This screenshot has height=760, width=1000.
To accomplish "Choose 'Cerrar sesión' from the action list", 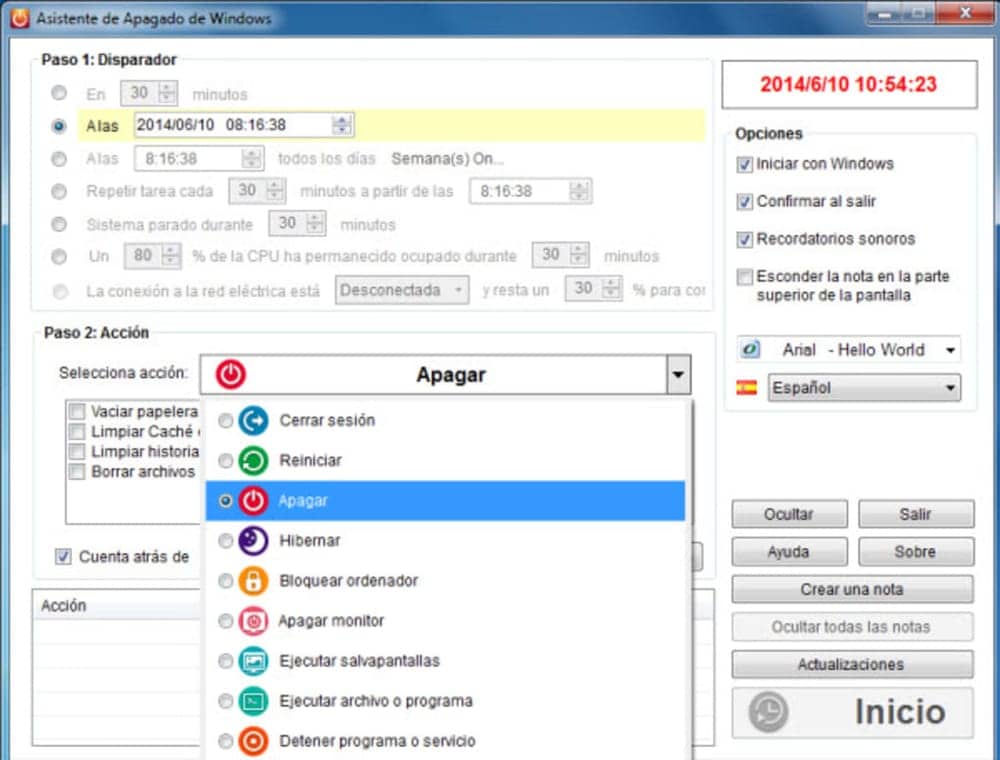I will [445, 421].
